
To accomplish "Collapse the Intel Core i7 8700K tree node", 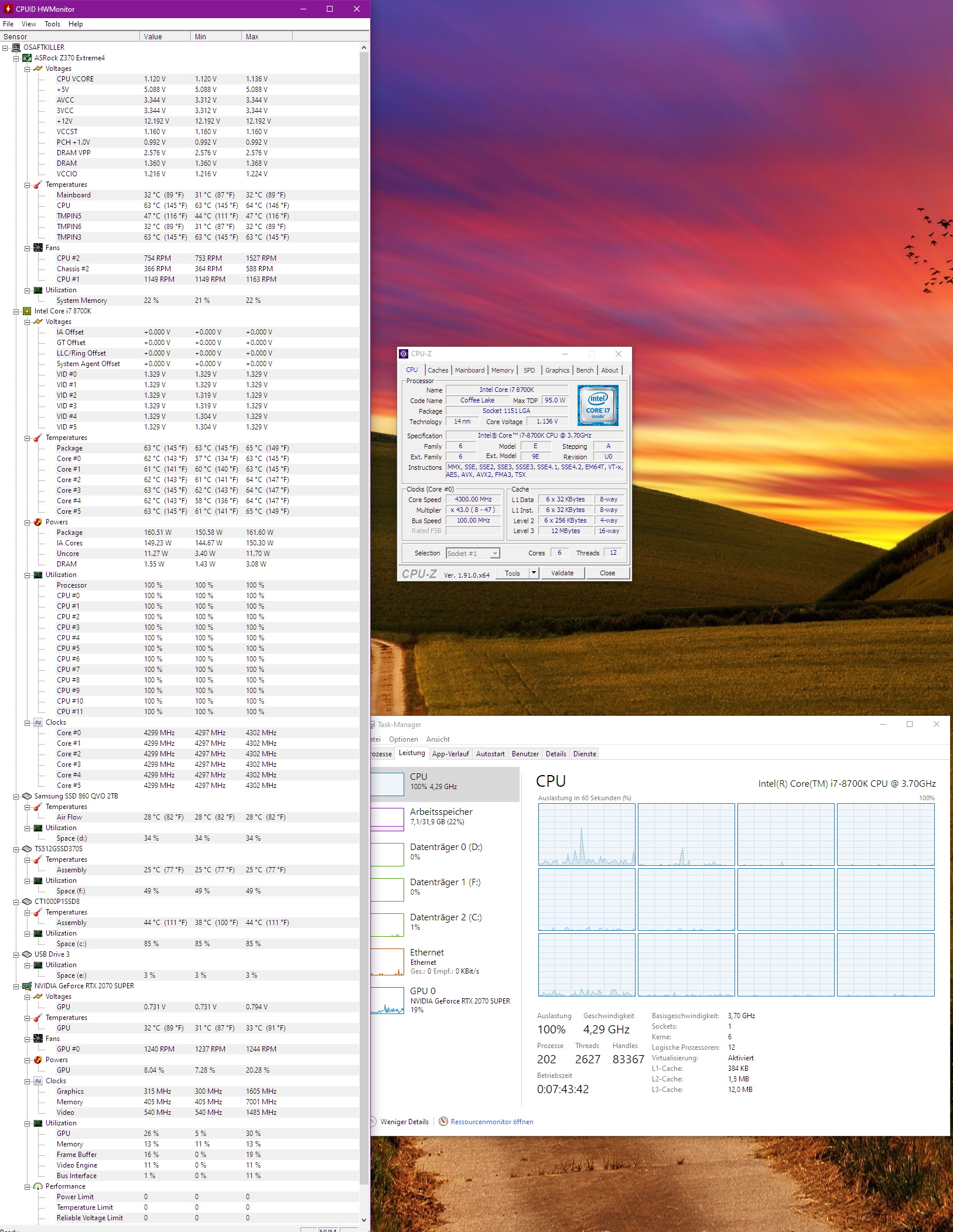I will coord(16,311).
